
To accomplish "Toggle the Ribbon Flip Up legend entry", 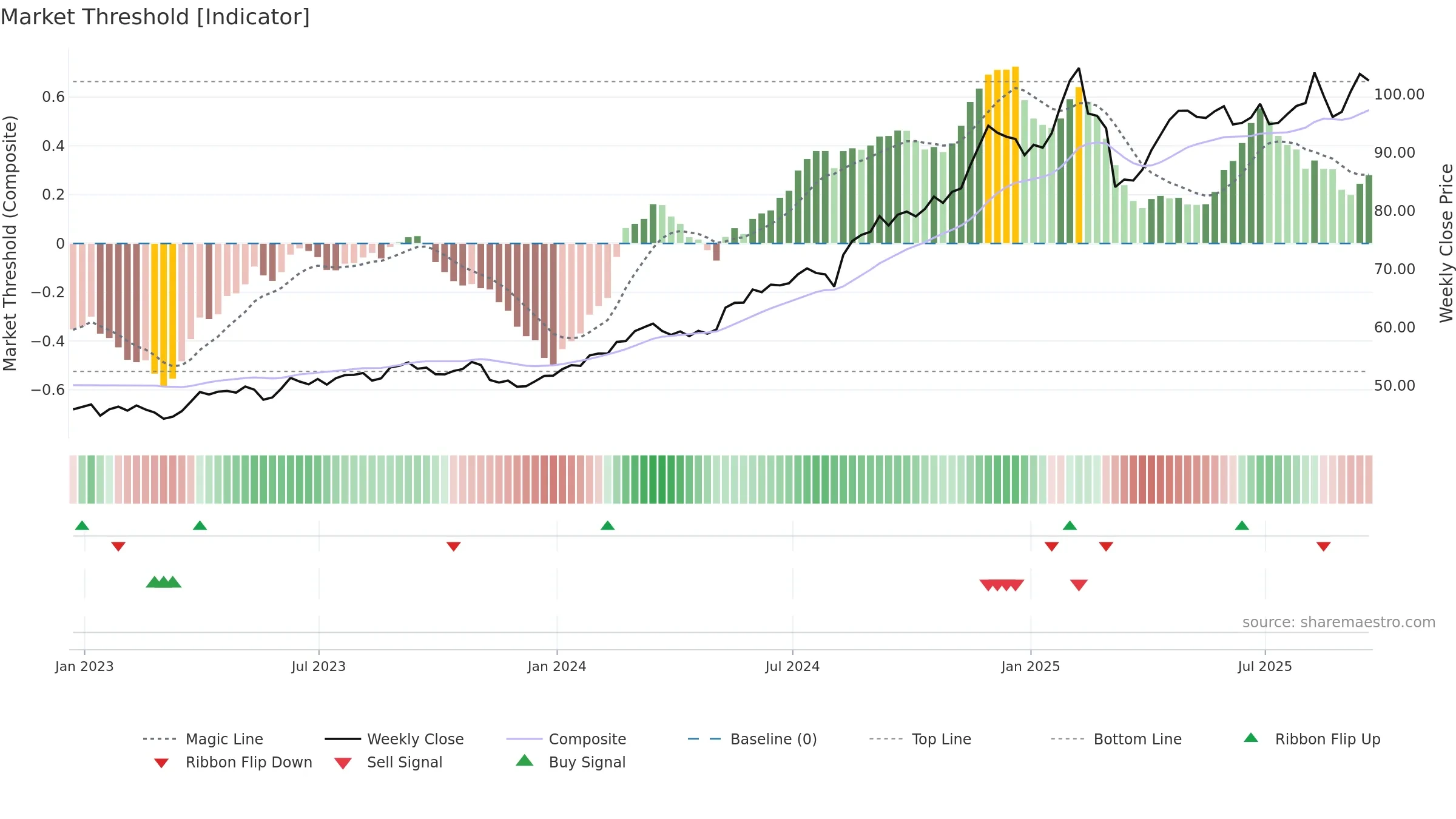I will click(1312, 739).
